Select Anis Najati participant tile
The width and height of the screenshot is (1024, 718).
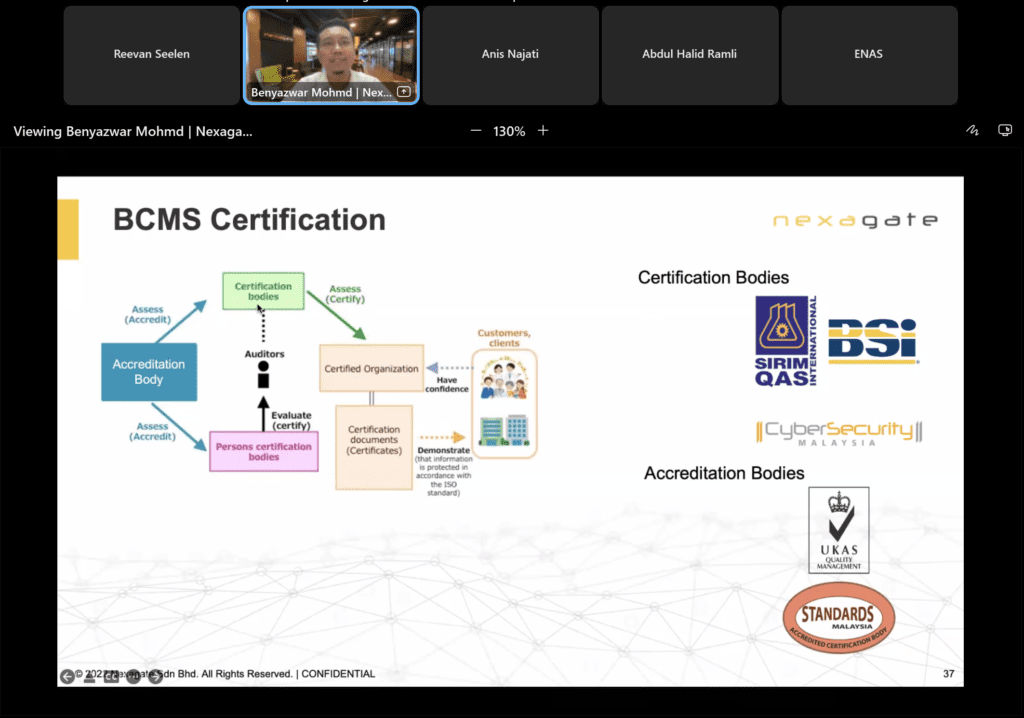click(510, 55)
